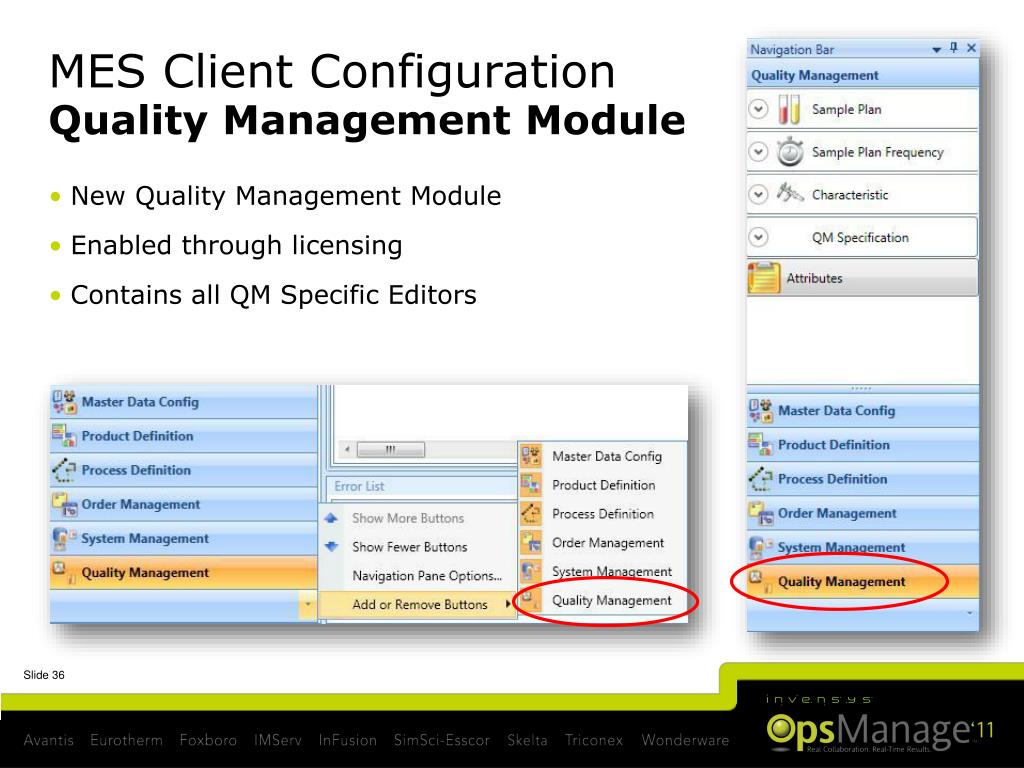Select Quality Management in left pane
Screen dimensions: 1024x768
pyautogui.click(x=184, y=572)
